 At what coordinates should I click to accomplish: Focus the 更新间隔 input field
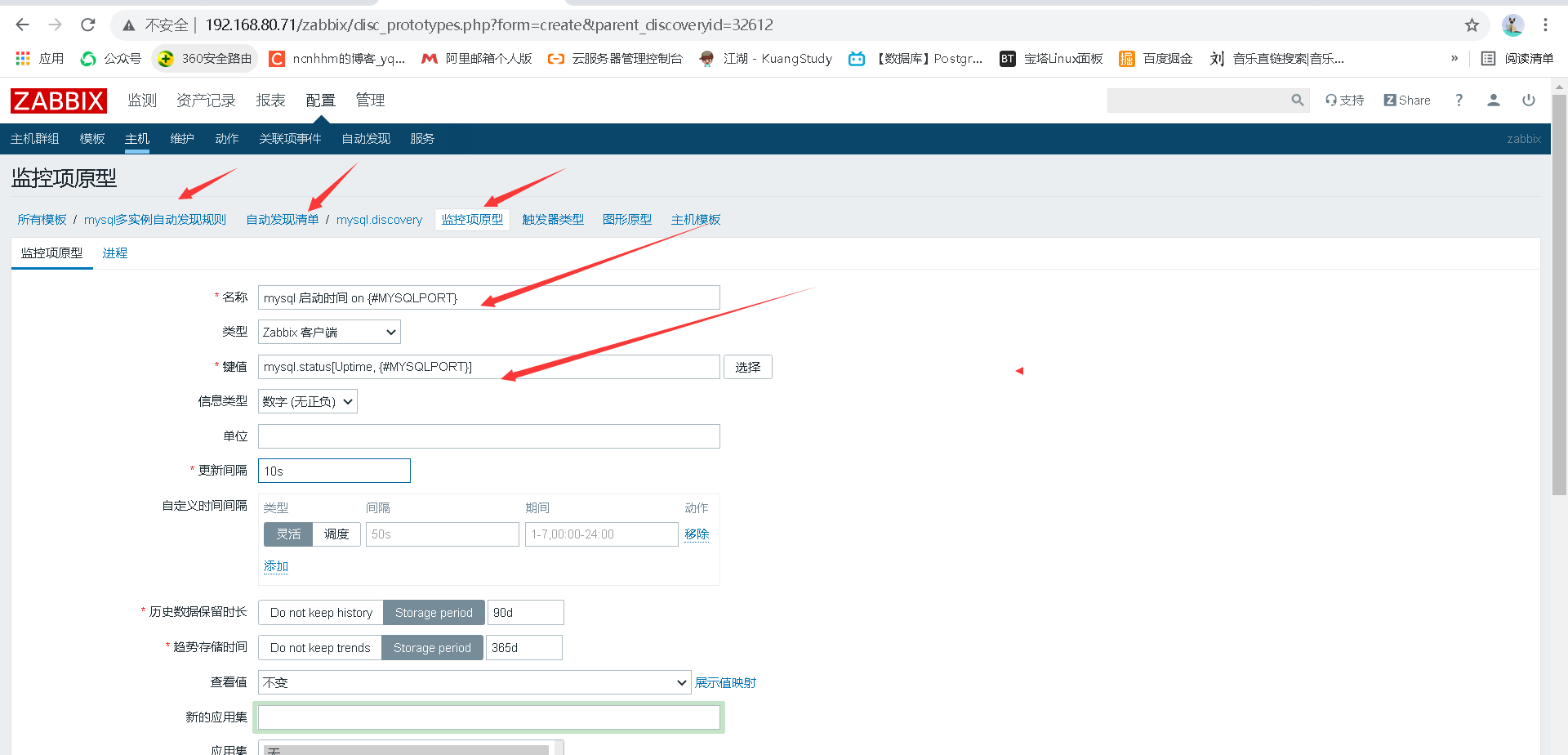tap(334, 471)
